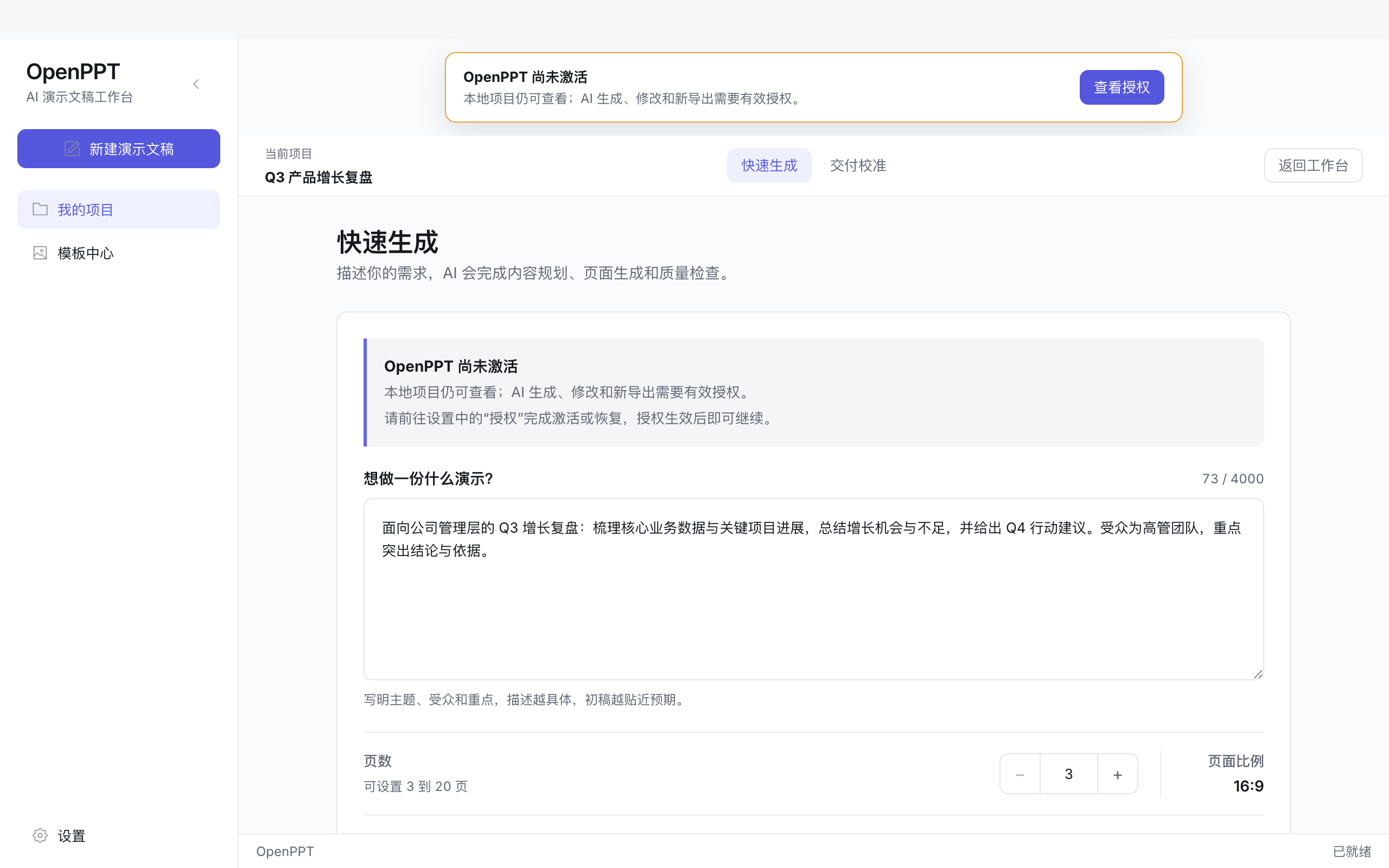Image resolution: width=1389 pixels, height=868 pixels.
Task: Click the 可设置 3 到 20 页 hint
Action: [x=416, y=787]
